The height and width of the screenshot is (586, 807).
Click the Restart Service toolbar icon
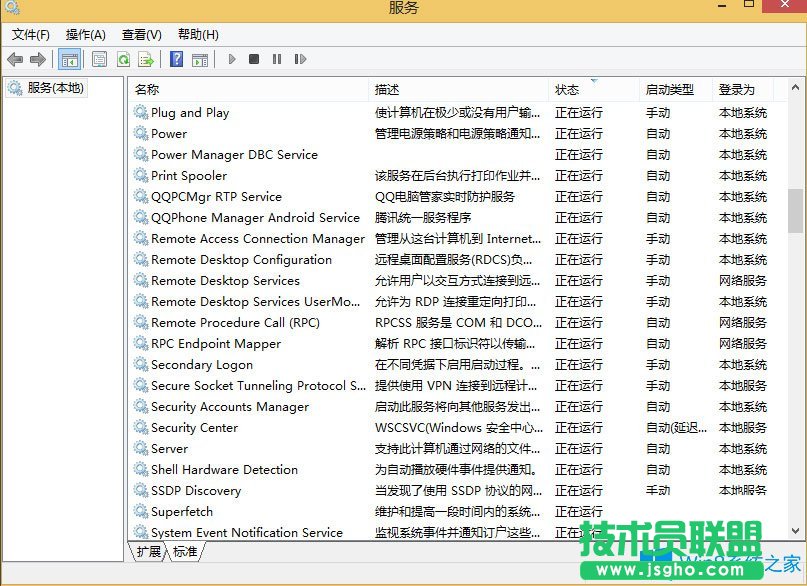[x=300, y=59]
